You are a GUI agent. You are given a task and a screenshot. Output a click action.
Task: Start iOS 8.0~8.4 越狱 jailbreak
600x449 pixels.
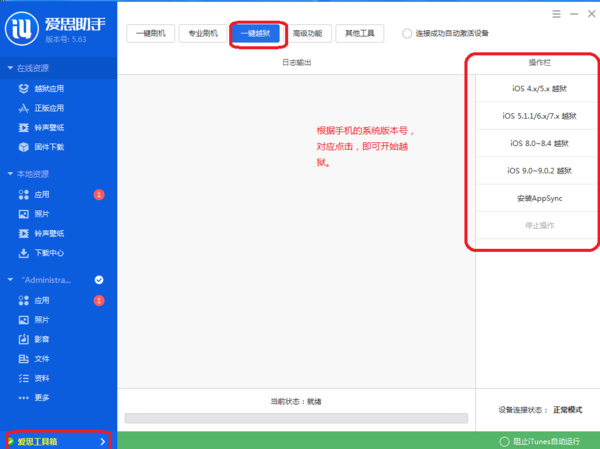point(539,143)
